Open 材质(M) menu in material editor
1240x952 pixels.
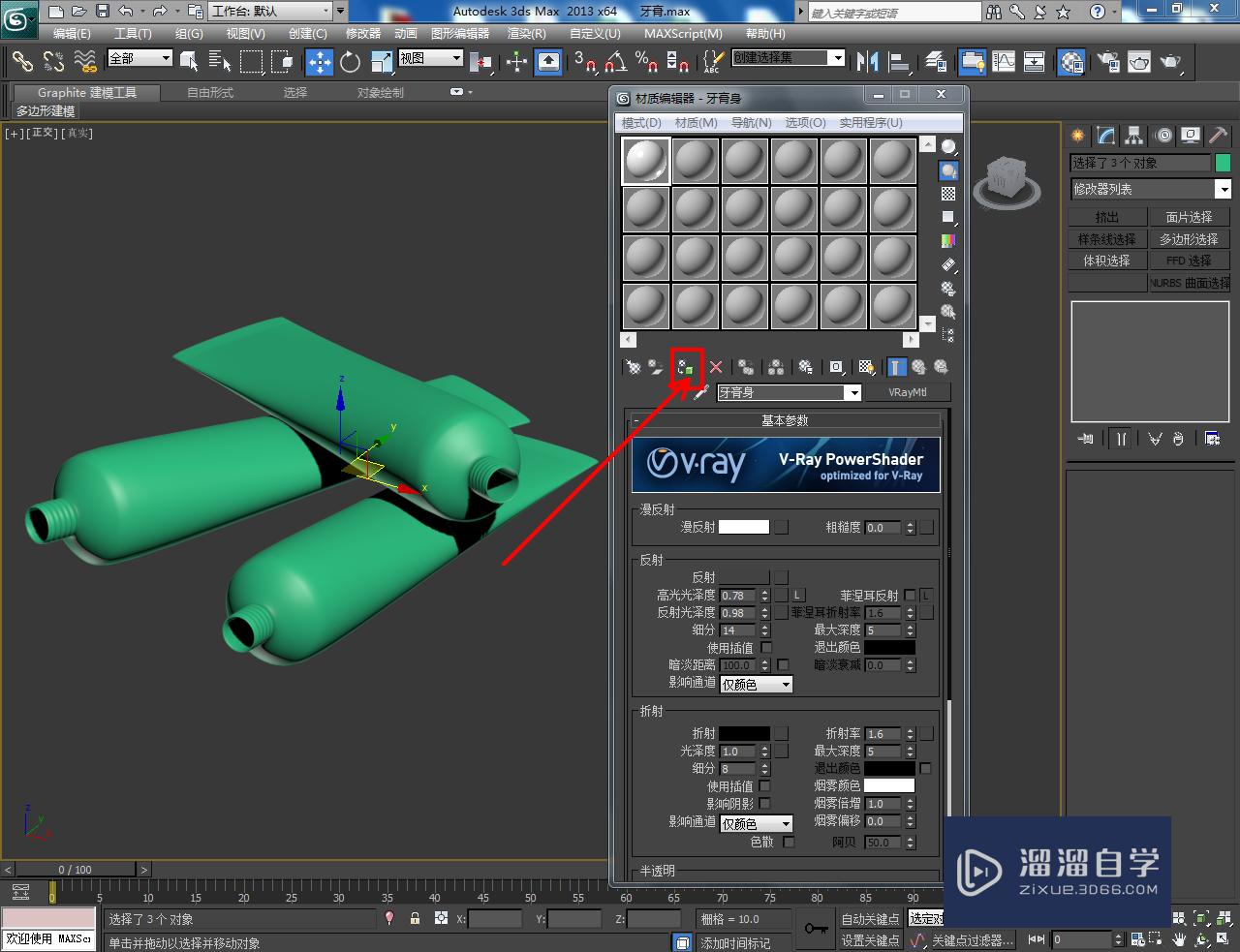pos(696,122)
